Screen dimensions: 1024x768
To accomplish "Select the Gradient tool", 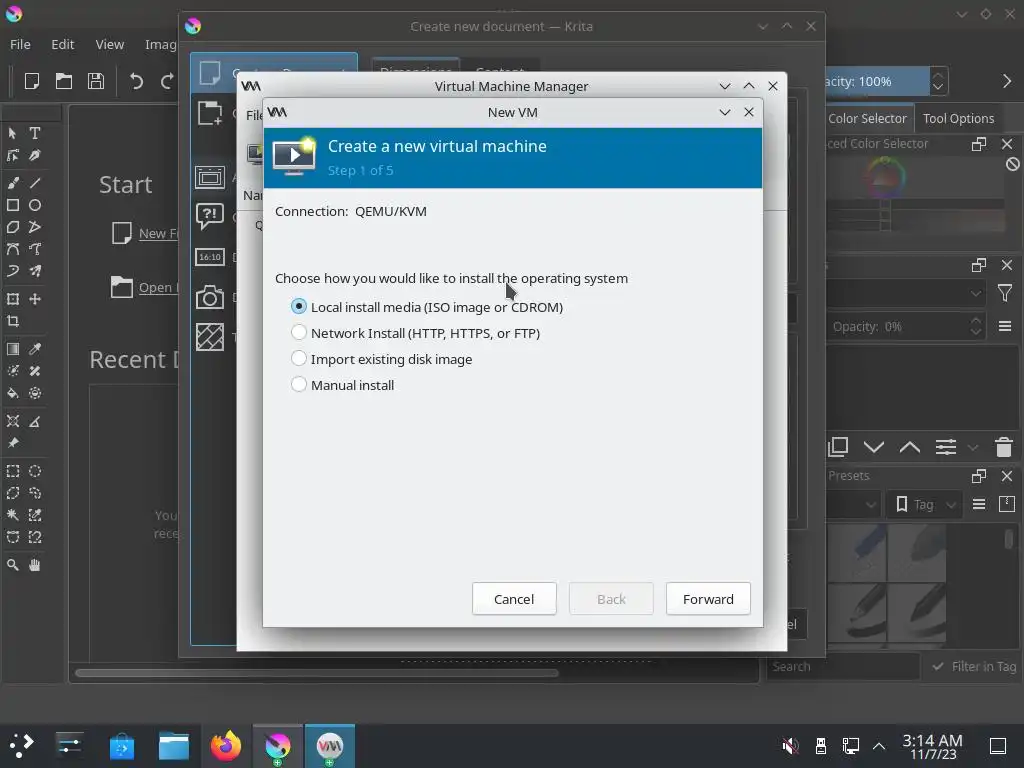I will click(x=12, y=349).
